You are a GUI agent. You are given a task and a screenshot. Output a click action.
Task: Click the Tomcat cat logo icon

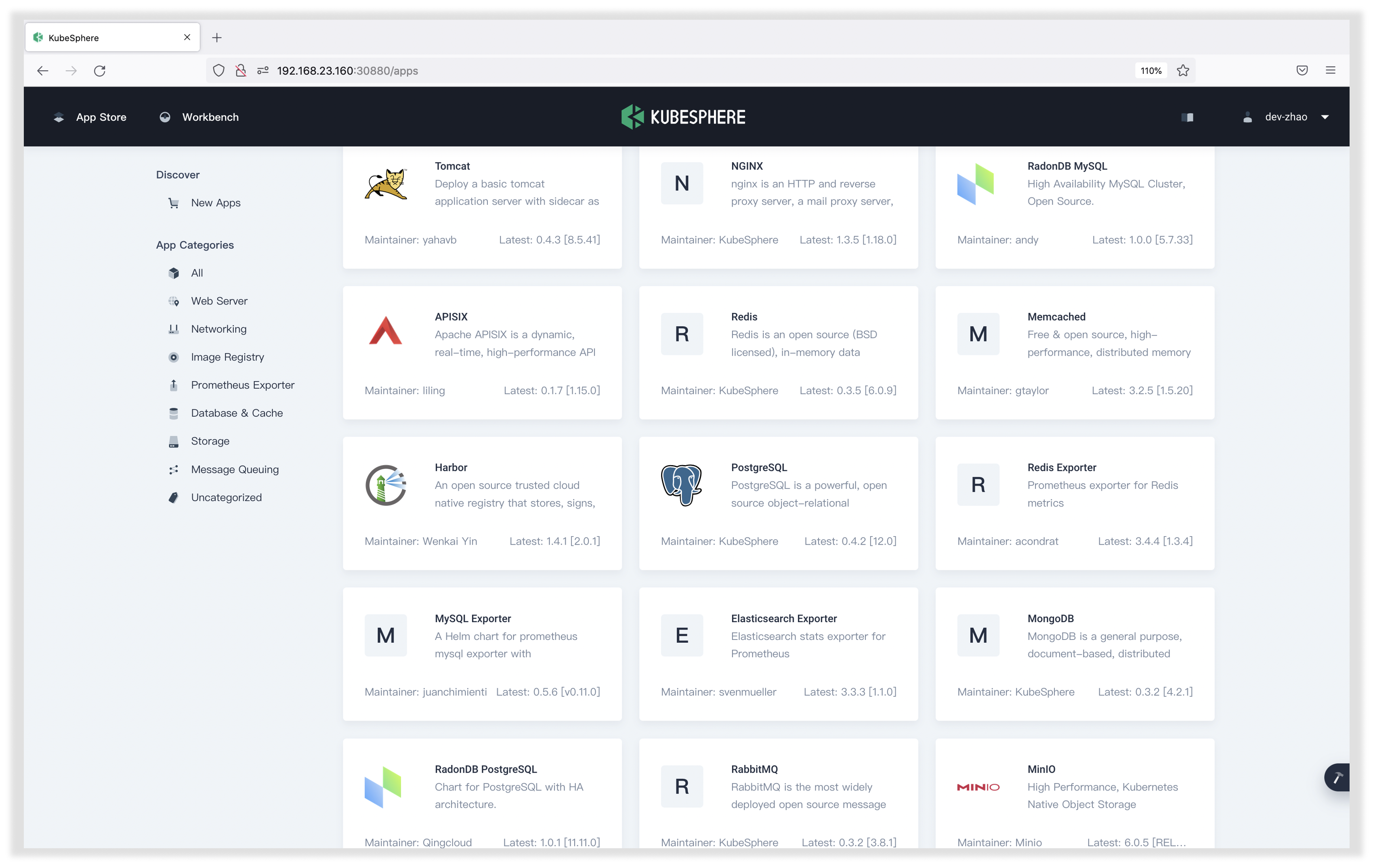tap(385, 184)
